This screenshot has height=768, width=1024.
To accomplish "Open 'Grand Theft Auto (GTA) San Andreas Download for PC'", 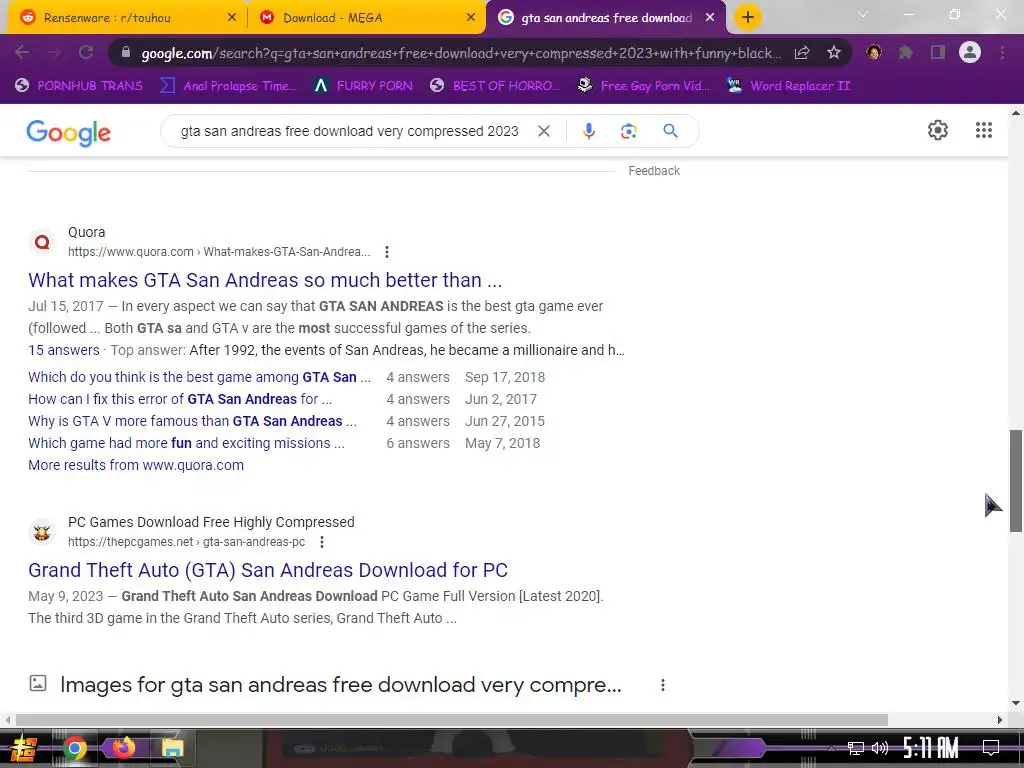I will pyautogui.click(x=268, y=570).
